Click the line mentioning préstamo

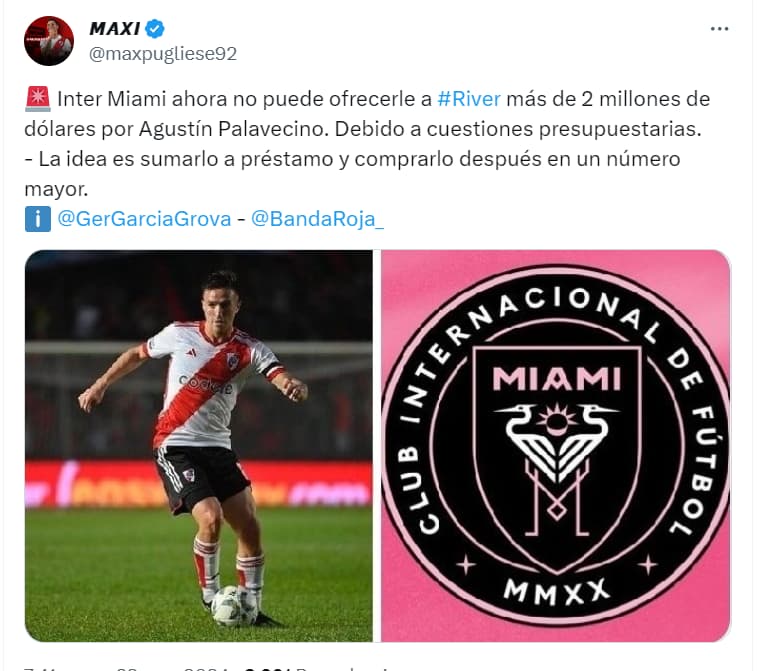(352, 159)
